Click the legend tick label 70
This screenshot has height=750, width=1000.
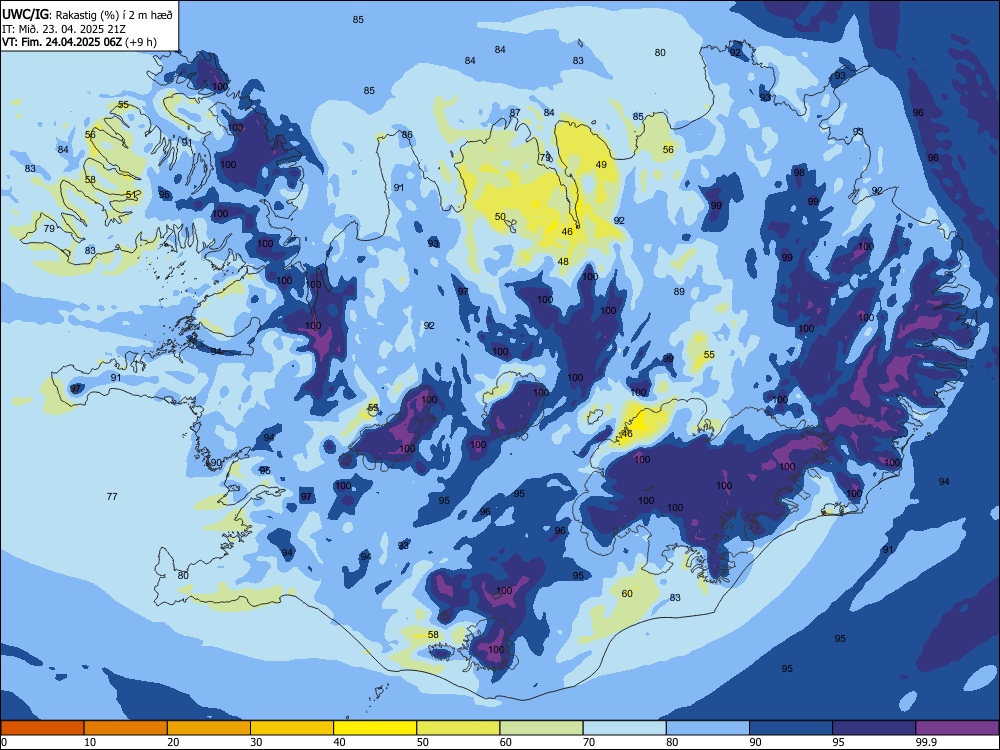(x=589, y=742)
